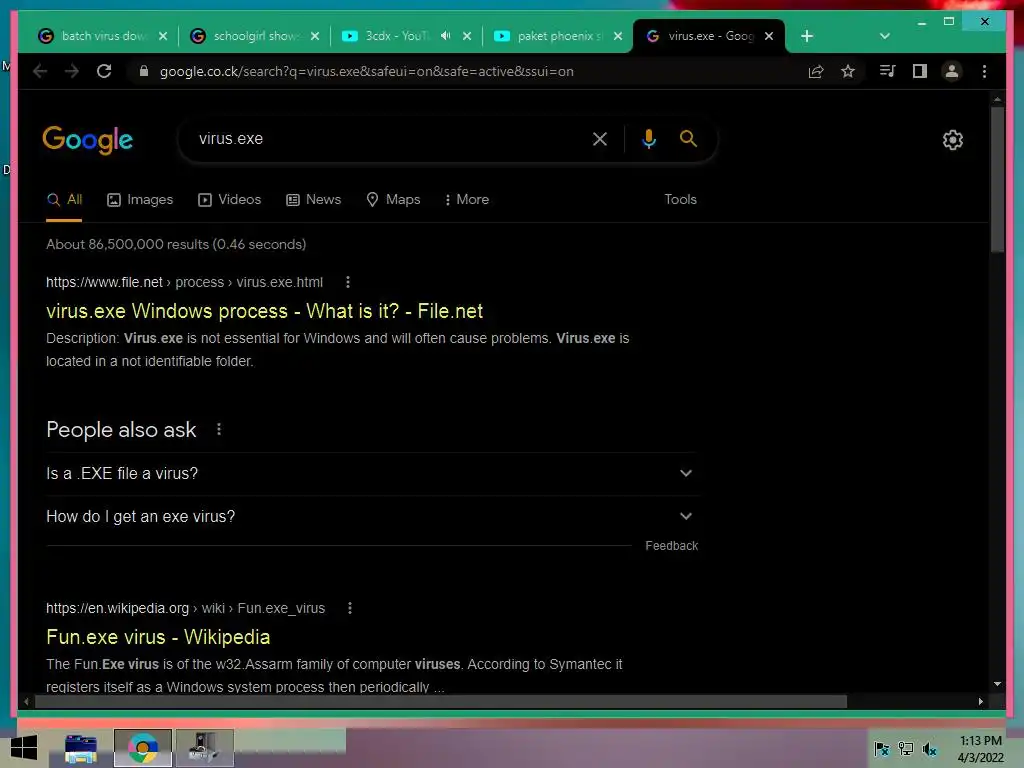This screenshot has height=768, width=1024.
Task: Click the en.wikipedia.org URL breadcrumb
Action: 185,608
